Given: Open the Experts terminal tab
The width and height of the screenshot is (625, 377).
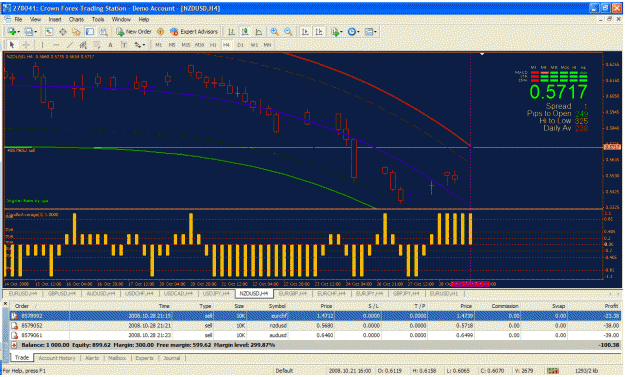Looking at the screenshot, I should pos(144,358).
